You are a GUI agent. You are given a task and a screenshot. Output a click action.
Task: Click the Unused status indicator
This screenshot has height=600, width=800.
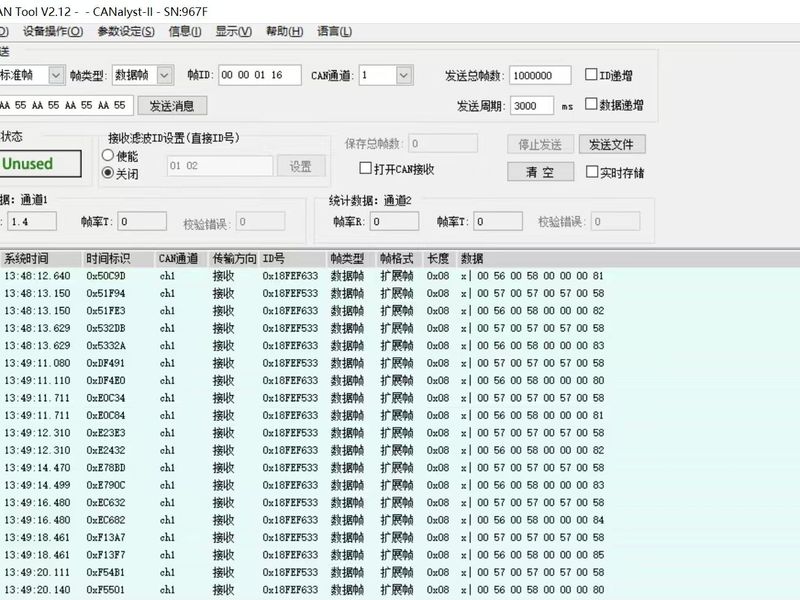coord(40,164)
